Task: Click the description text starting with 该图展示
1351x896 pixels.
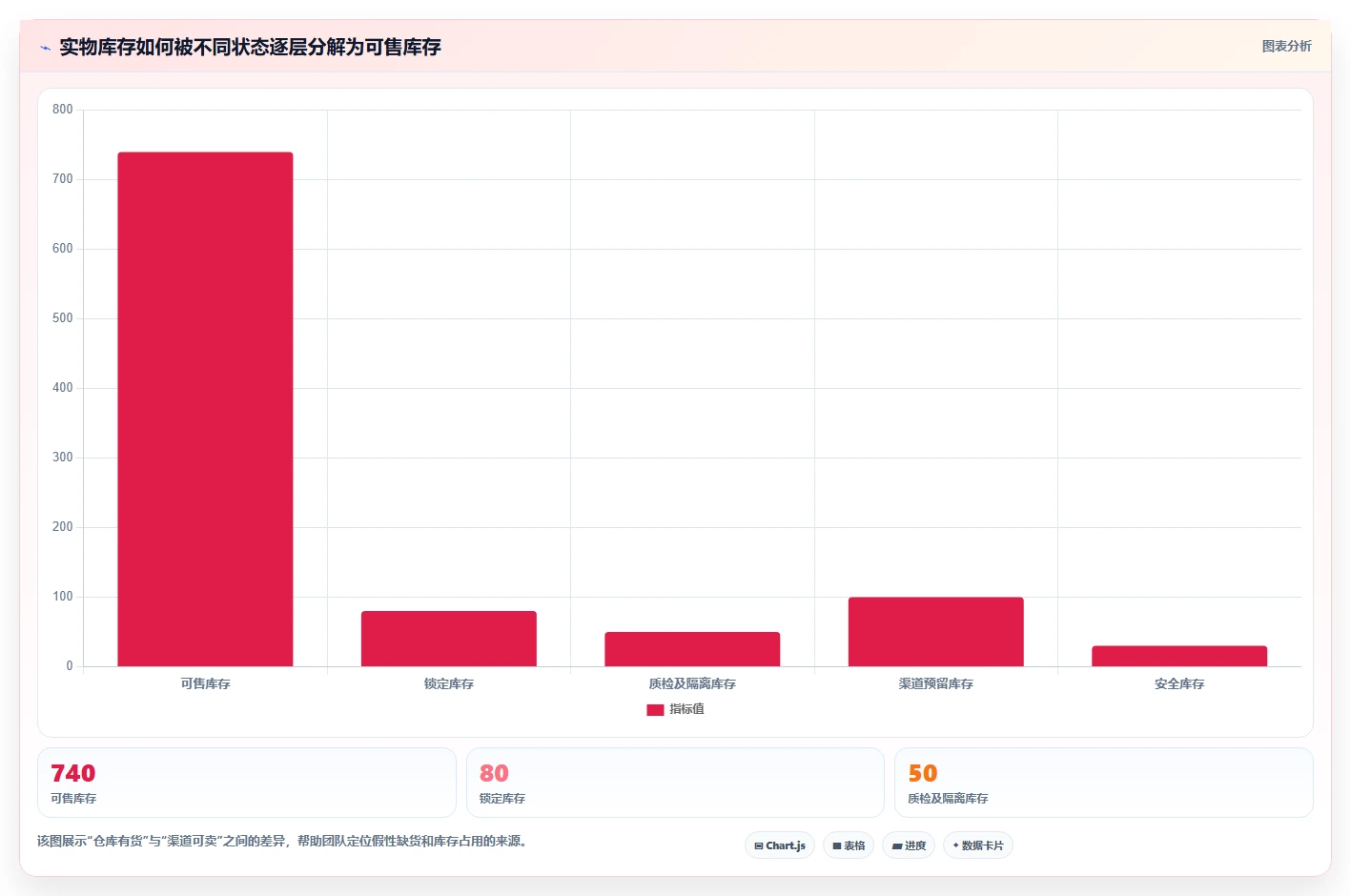Action: [283, 841]
